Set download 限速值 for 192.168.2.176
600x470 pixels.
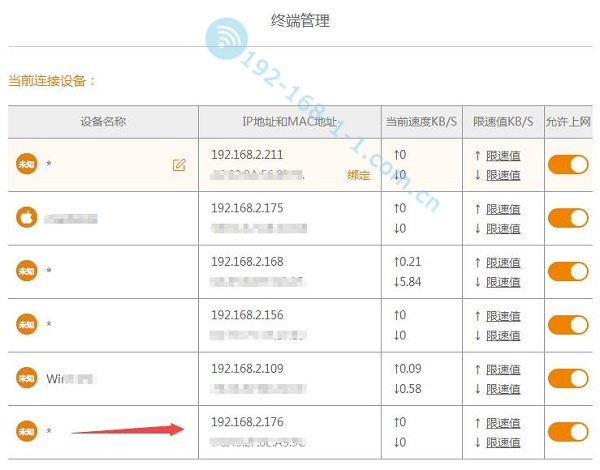pos(503,443)
